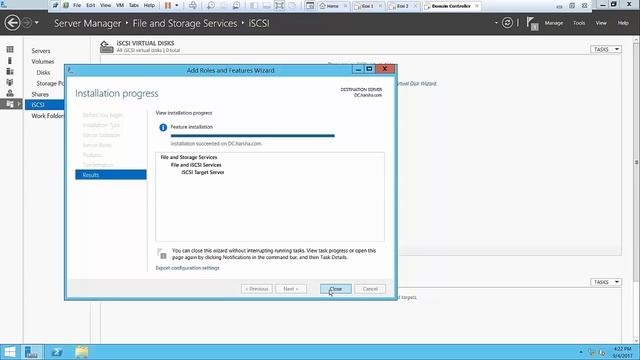The height and width of the screenshot is (360, 640).
Task: Click the Dashboard icon in left sidebar
Action: [10, 49]
